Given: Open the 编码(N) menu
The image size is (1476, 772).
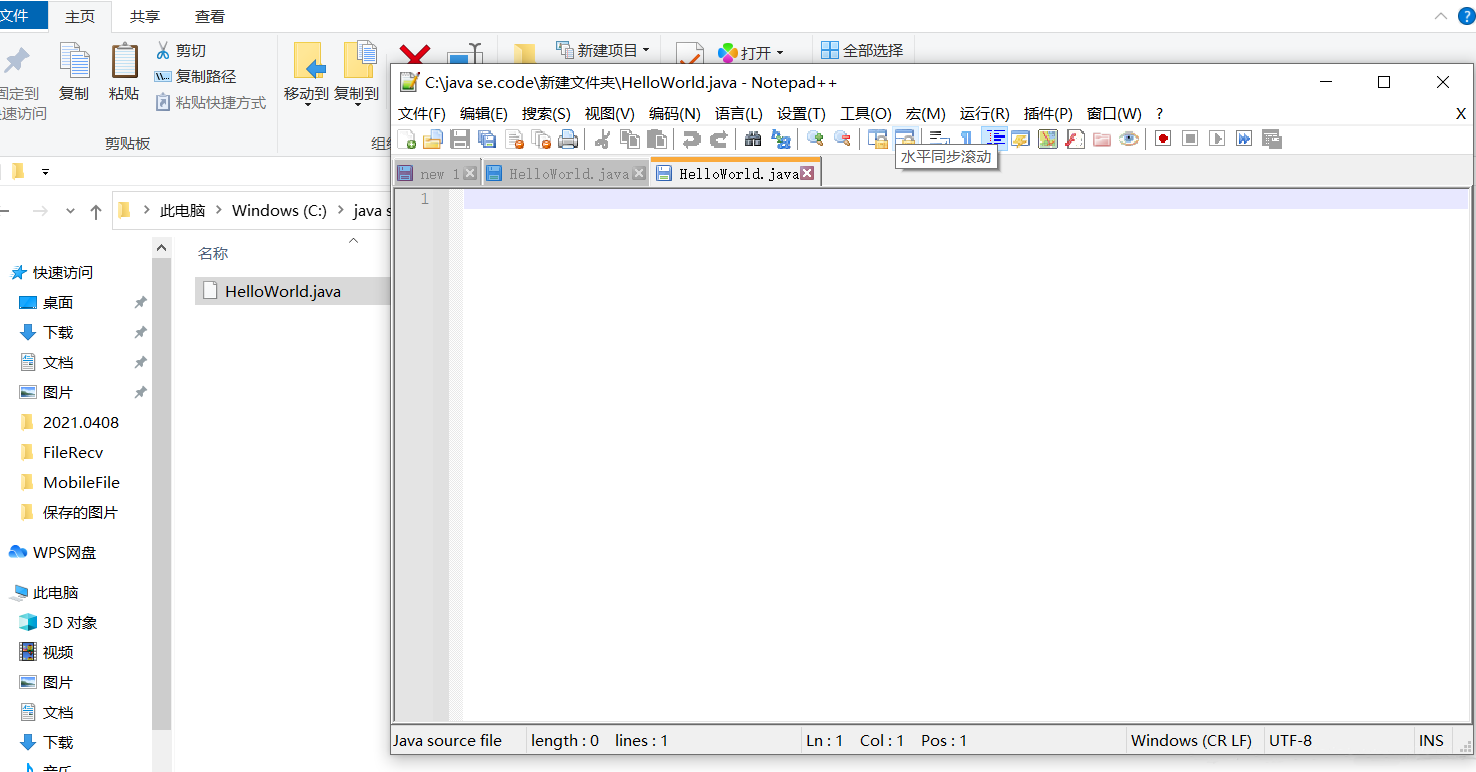Looking at the screenshot, I should tap(674, 114).
